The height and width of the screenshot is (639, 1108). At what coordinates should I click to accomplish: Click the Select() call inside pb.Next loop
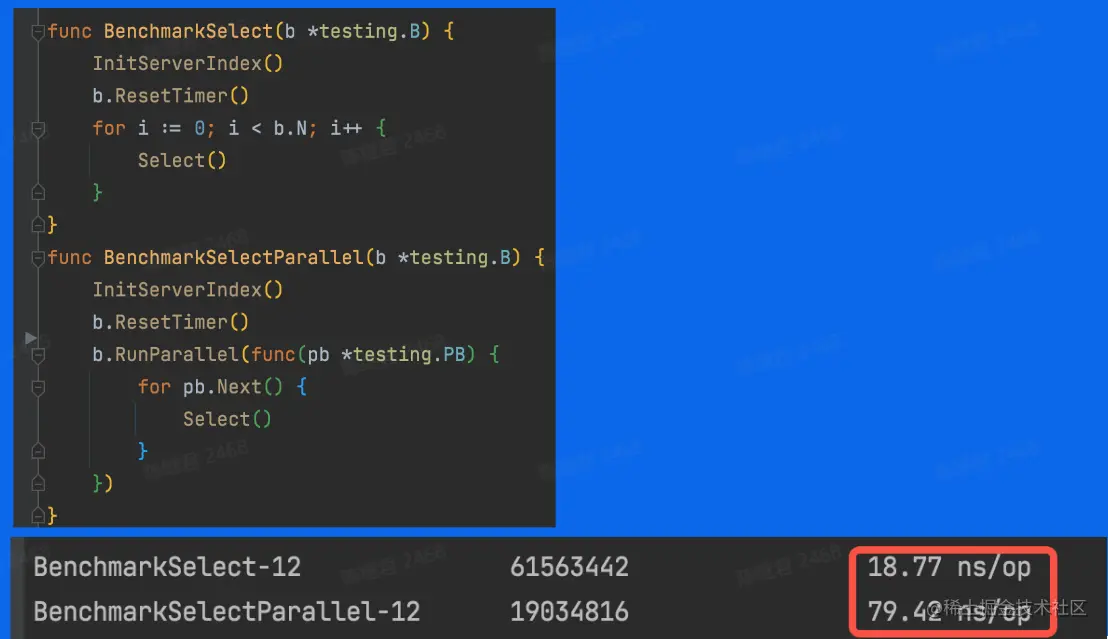[x=227, y=418]
